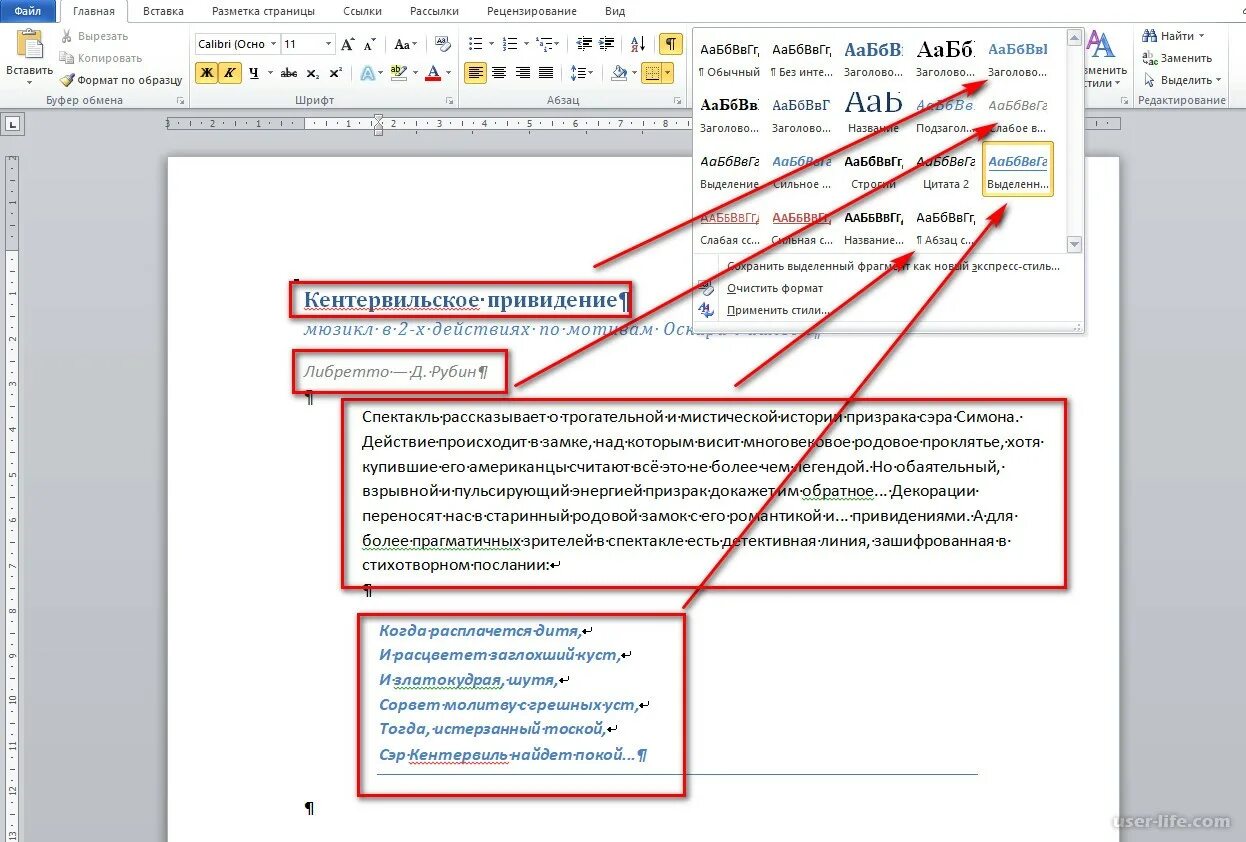Clear formatting using the eraser icon in Шрифт group

(441, 45)
